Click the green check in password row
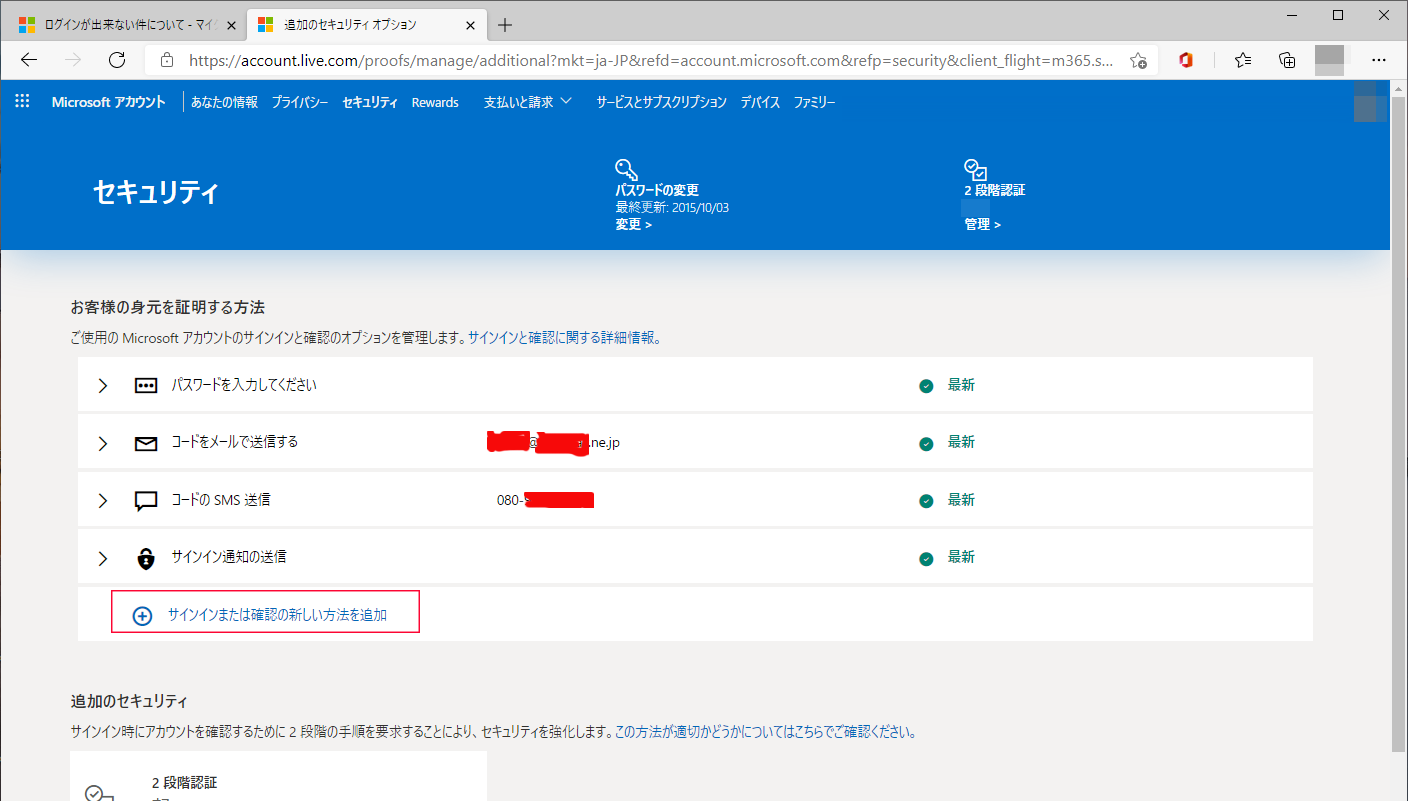This screenshot has height=801, width=1408. coord(926,386)
